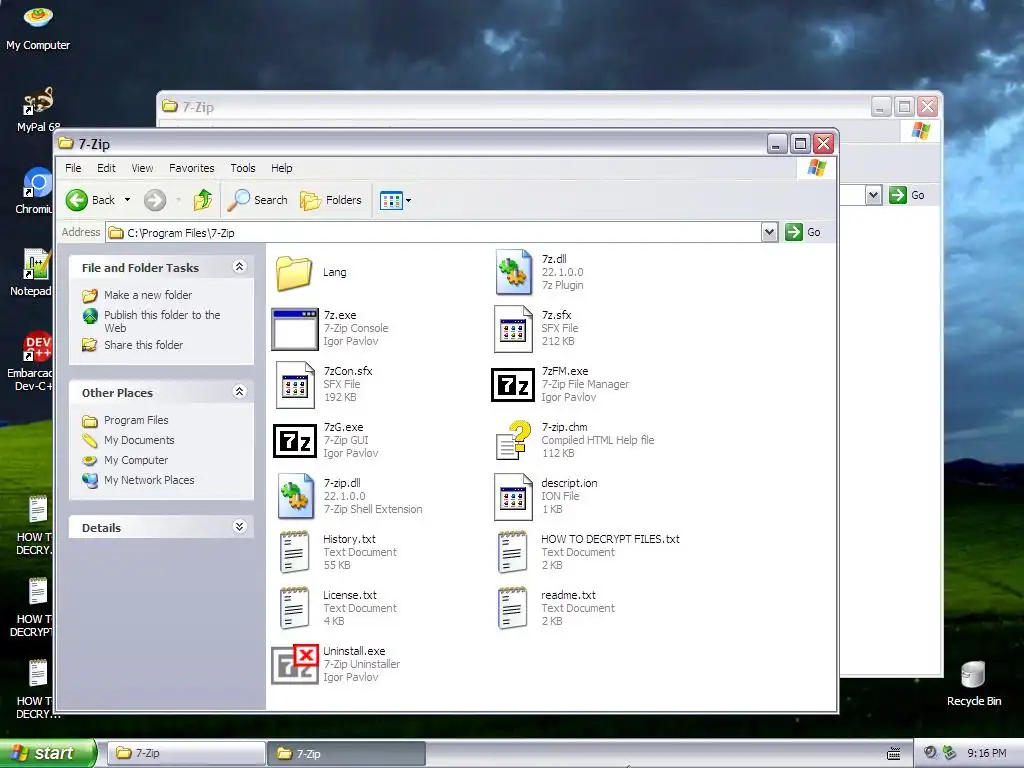Open the View menu
The image size is (1024, 768).
[x=142, y=168]
